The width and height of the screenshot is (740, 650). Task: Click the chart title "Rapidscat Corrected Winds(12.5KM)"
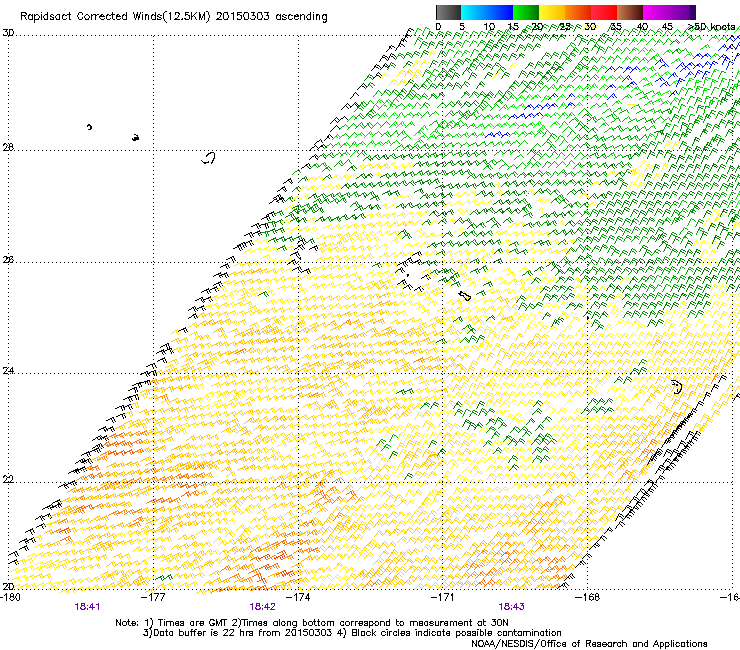pyautogui.click(x=115, y=17)
